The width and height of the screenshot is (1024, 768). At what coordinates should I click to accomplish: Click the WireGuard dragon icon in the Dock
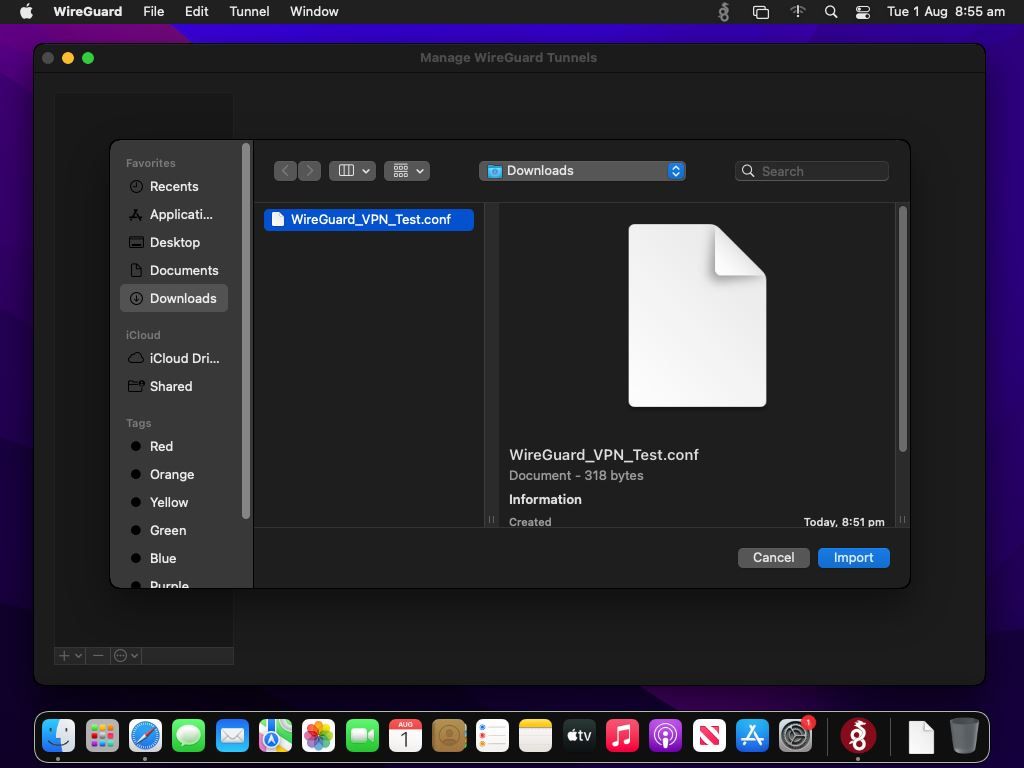(x=859, y=736)
